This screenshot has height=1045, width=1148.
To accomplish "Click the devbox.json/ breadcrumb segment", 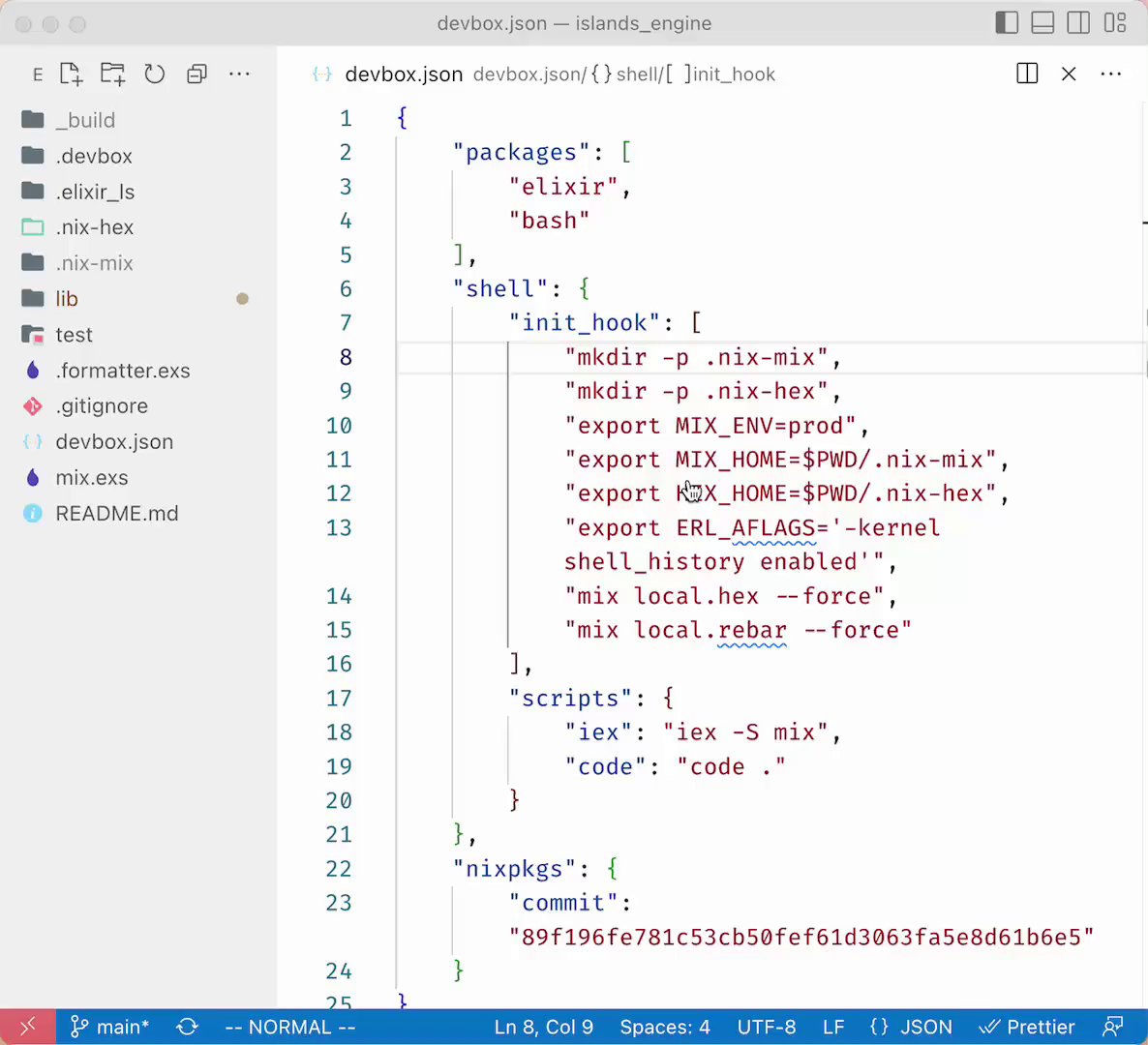I will (530, 74).
